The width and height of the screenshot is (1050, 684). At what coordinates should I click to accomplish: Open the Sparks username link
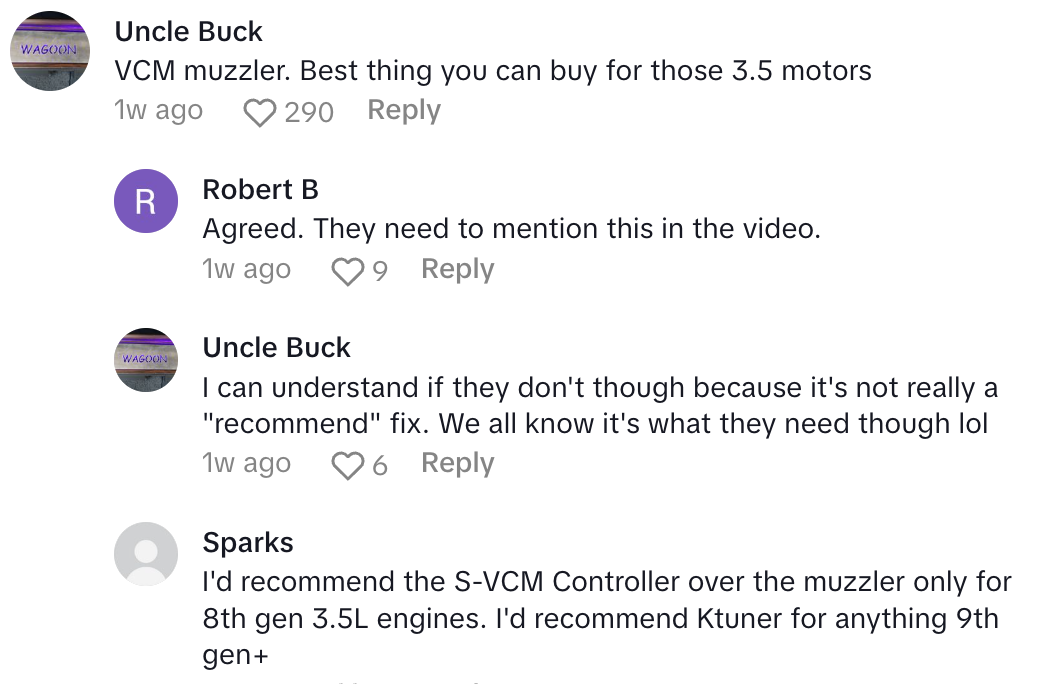(248, 543)
